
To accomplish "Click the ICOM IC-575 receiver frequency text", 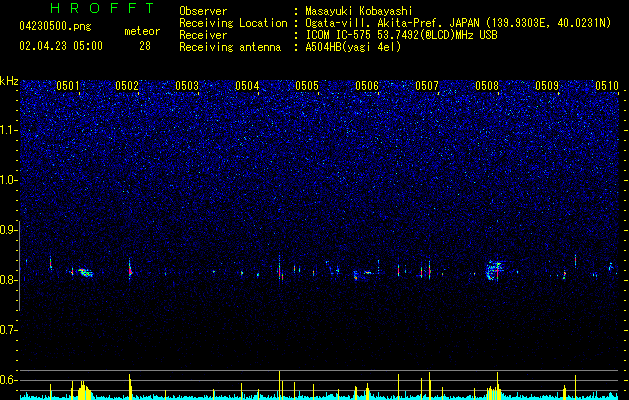I will (401, 35).
